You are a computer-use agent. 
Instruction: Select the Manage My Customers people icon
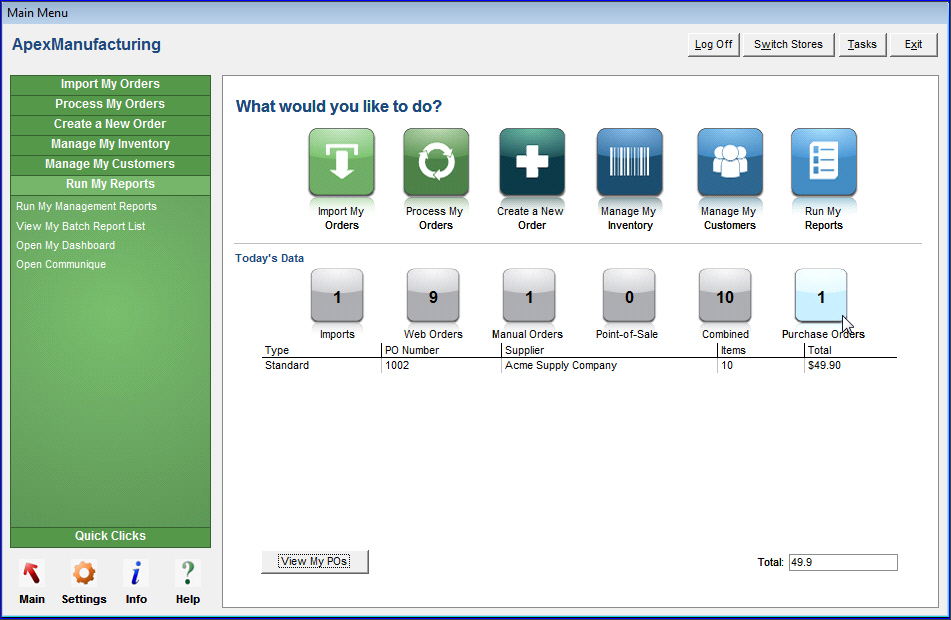pos(729,162)
